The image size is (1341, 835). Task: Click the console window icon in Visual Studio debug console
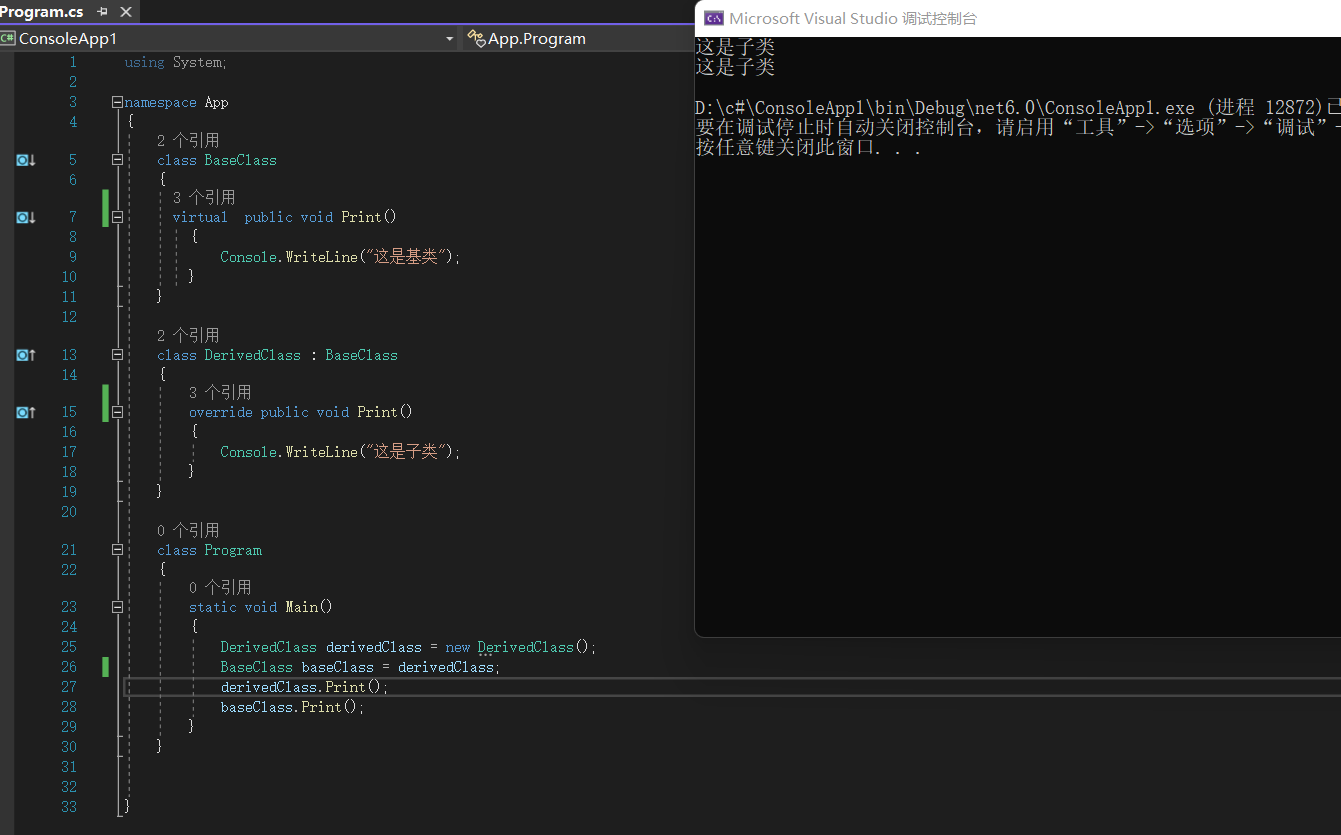point(714,18)
